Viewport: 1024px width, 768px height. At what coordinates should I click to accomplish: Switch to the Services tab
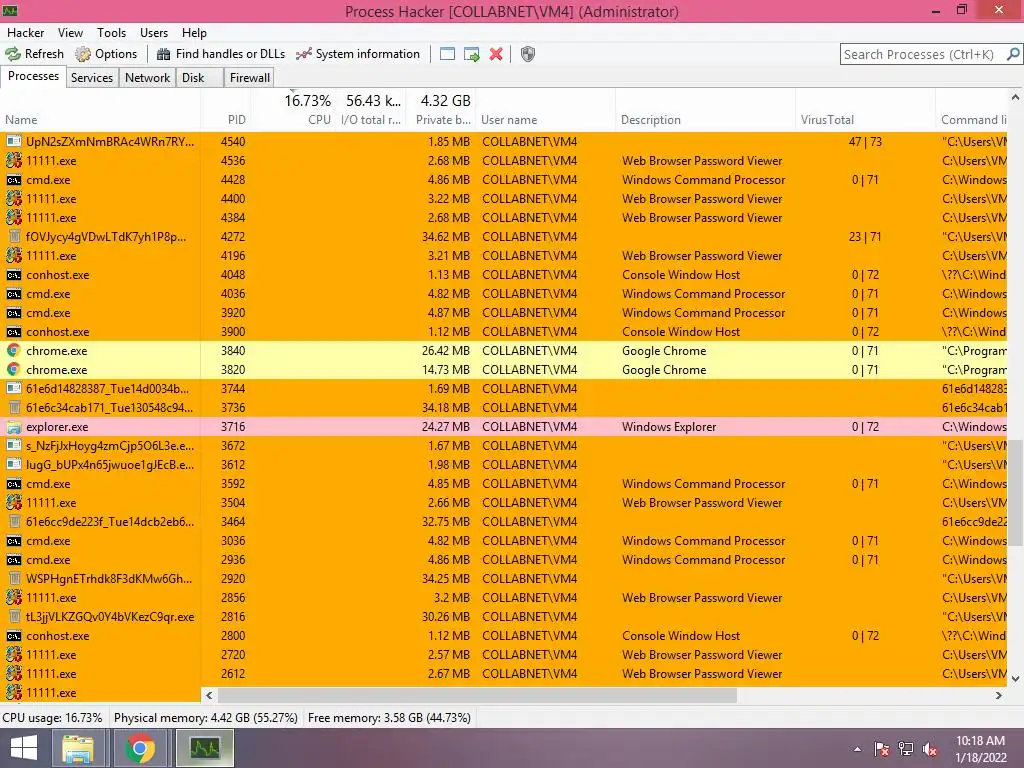(92, 78)
